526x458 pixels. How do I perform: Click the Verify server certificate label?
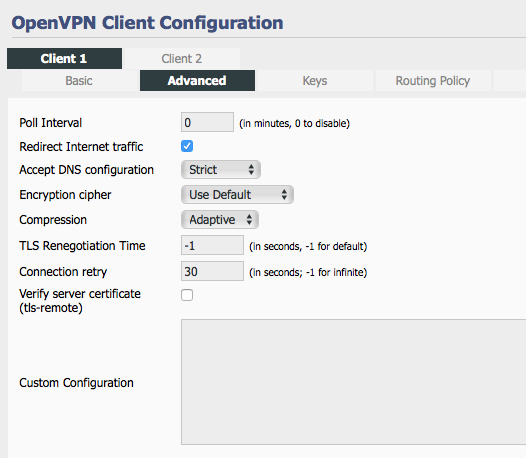[80, 301]
